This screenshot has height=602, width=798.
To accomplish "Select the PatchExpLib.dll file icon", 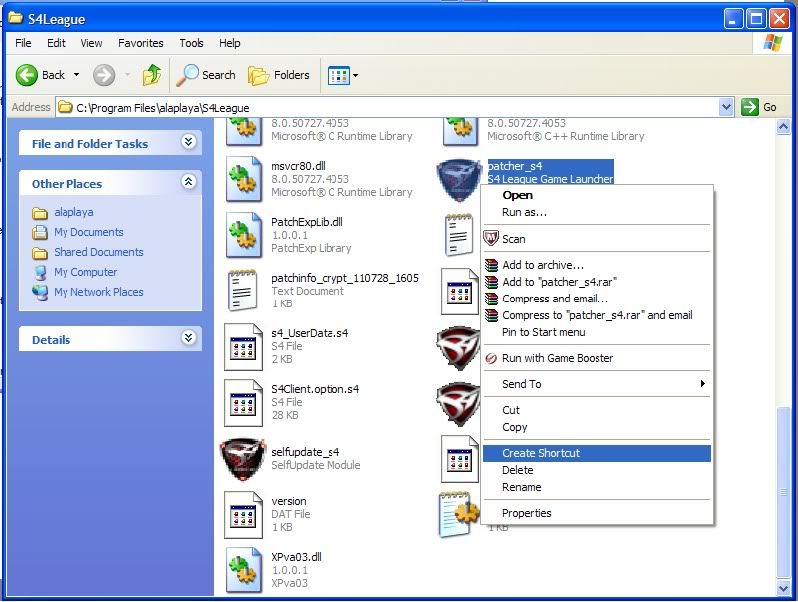I will (244, 236).
